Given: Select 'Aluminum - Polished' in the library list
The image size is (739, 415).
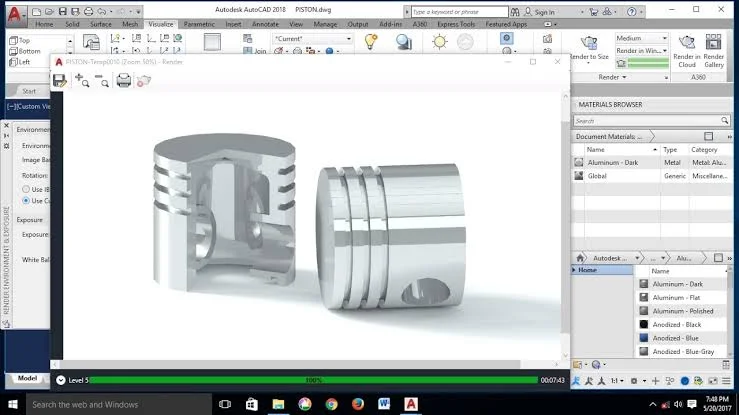Looking at the screenshot, I should [682, 311].
